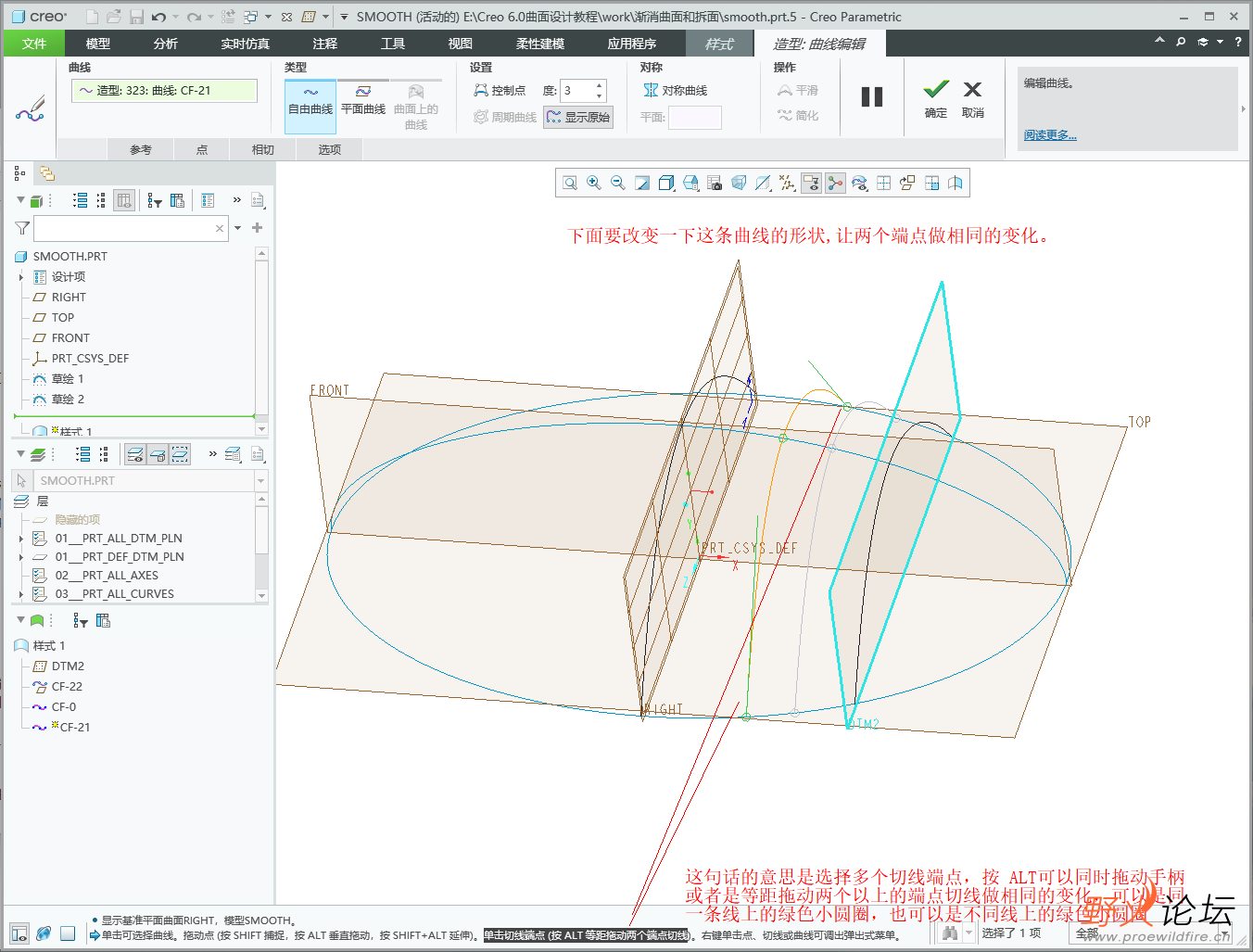Click the plus icon beside the tree search box

(257, 228)
